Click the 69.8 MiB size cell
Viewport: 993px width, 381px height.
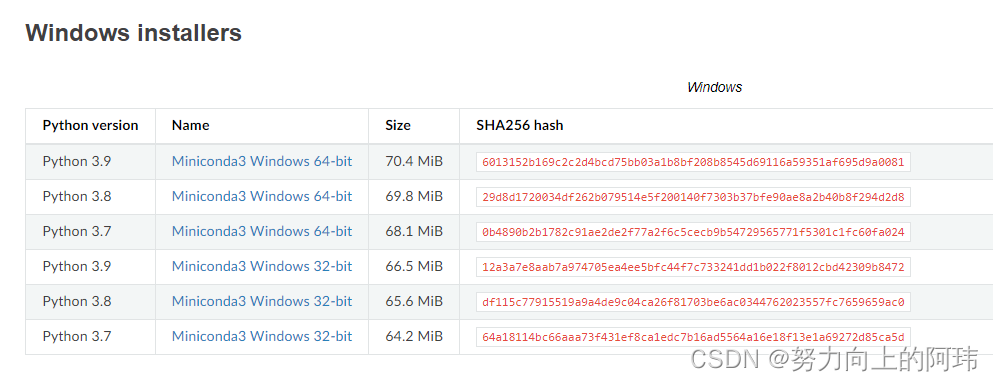tap(414, 196)
